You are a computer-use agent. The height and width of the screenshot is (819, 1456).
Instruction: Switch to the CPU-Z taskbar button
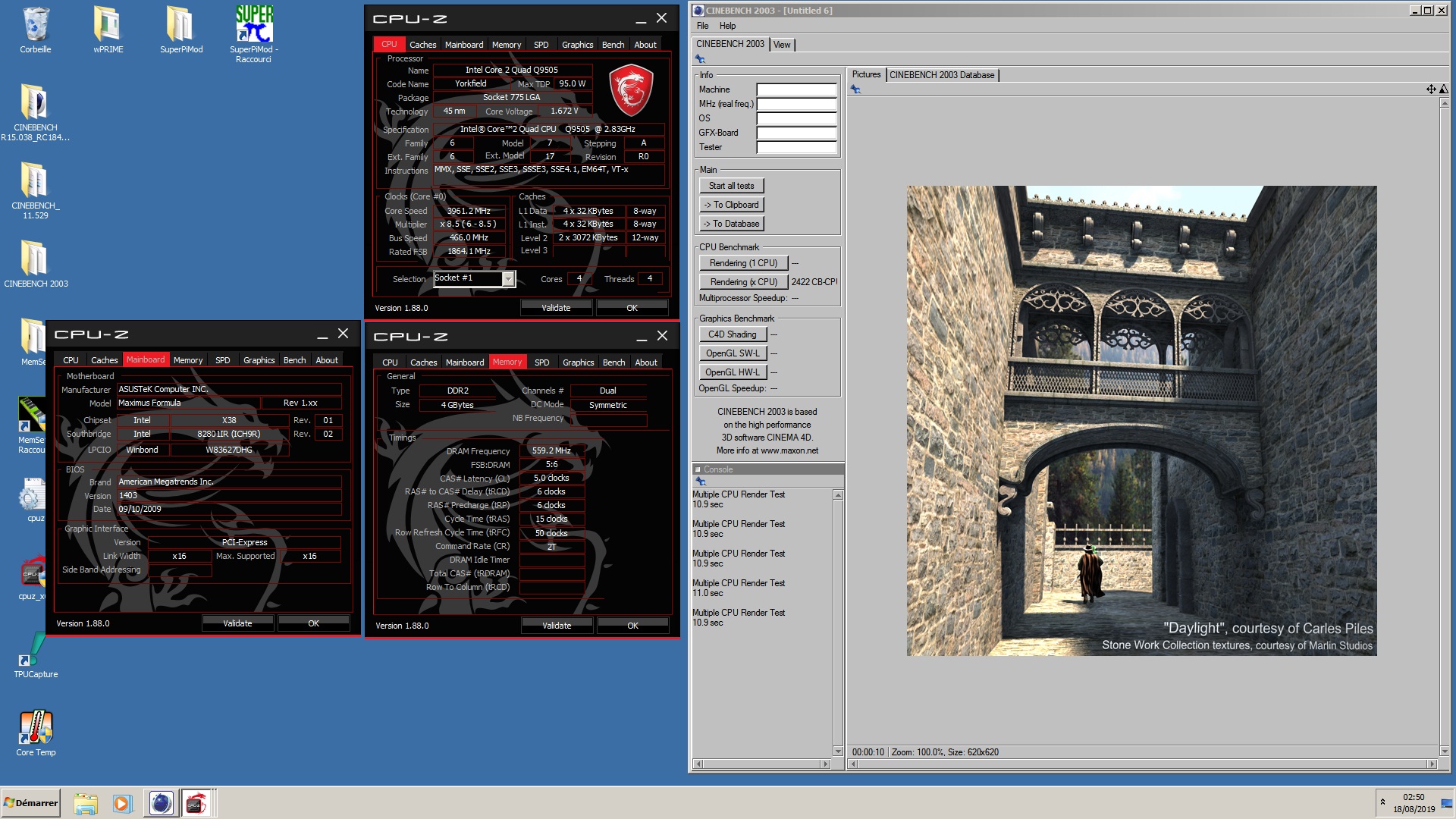pyautogui.click(x=196, y=803)
